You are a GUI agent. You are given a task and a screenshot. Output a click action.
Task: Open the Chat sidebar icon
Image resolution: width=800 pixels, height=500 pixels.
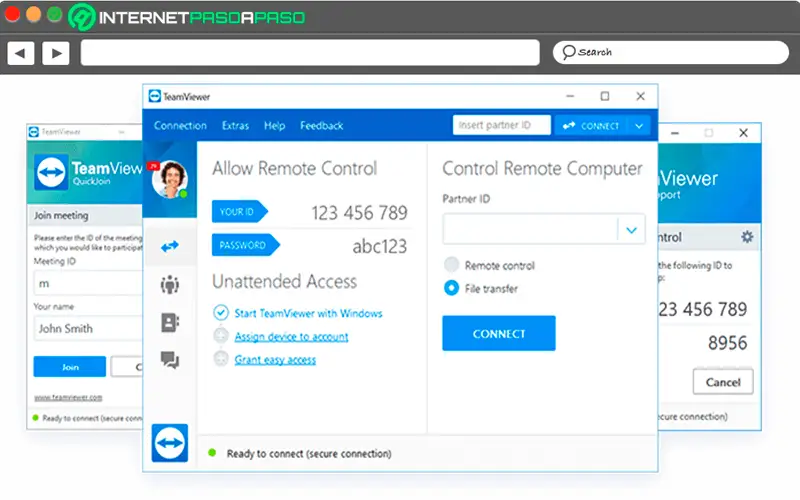[169, 361]
